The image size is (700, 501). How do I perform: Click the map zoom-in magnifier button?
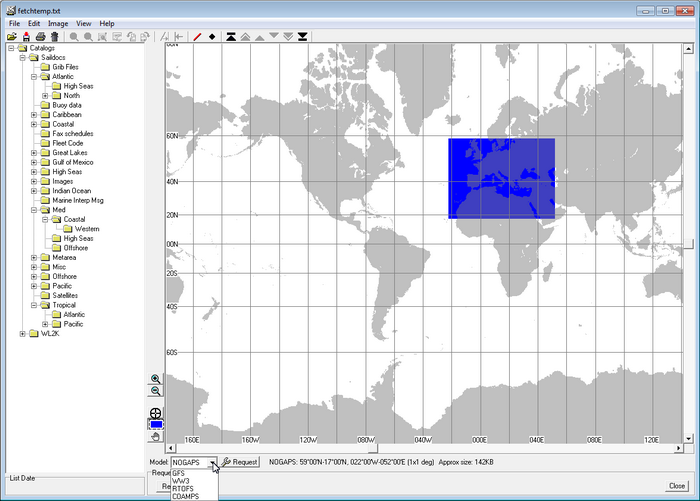(155, 379)
